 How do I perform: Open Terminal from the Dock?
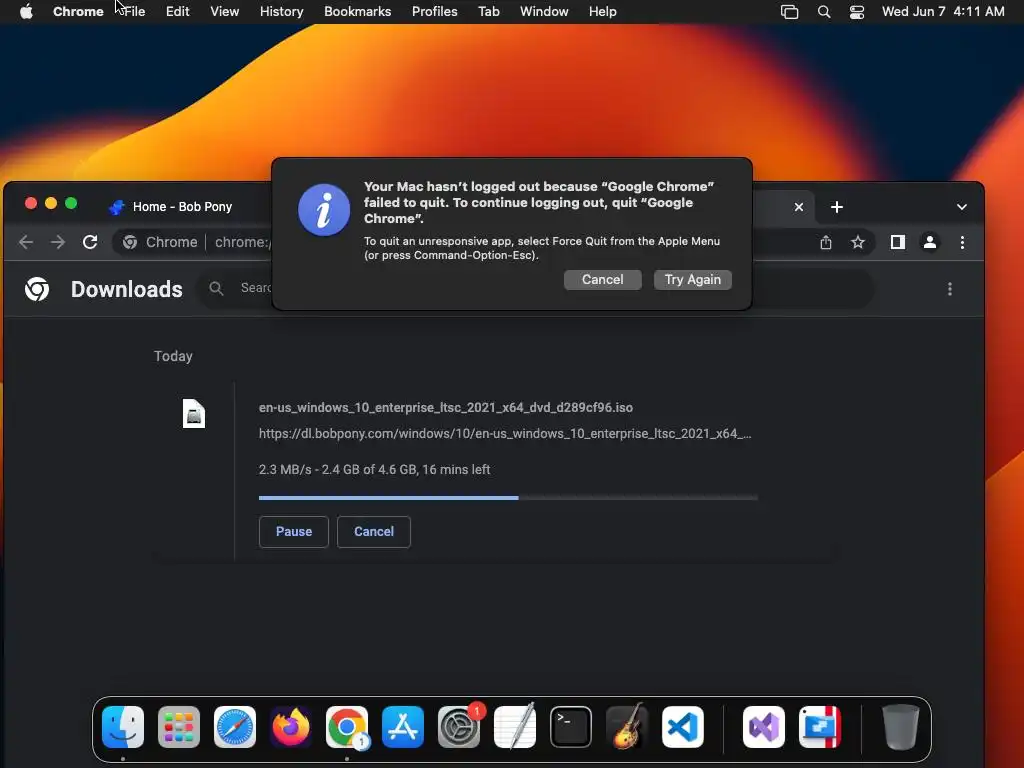[571, 727]
